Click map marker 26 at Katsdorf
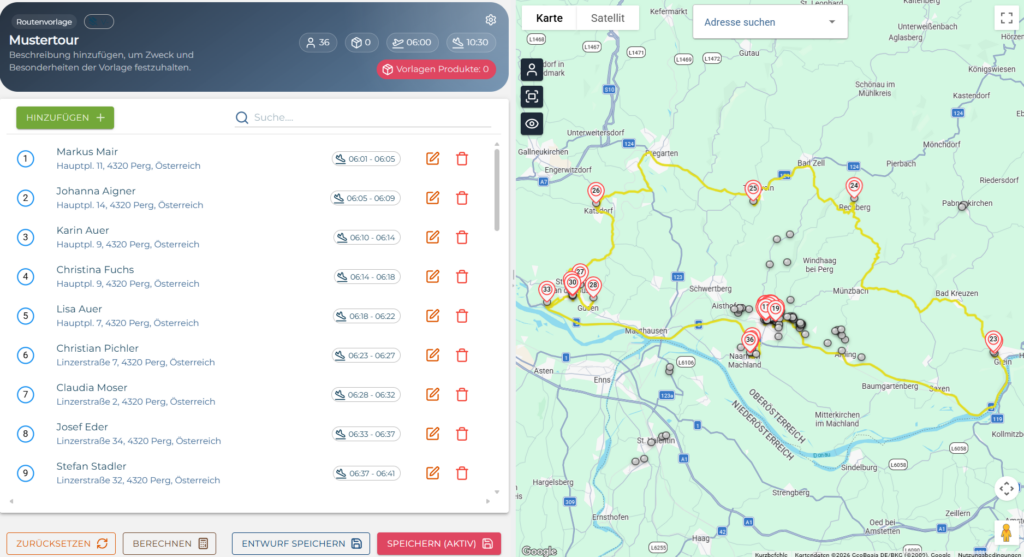This screenshot has height=557, width=1024. point(596,193)
